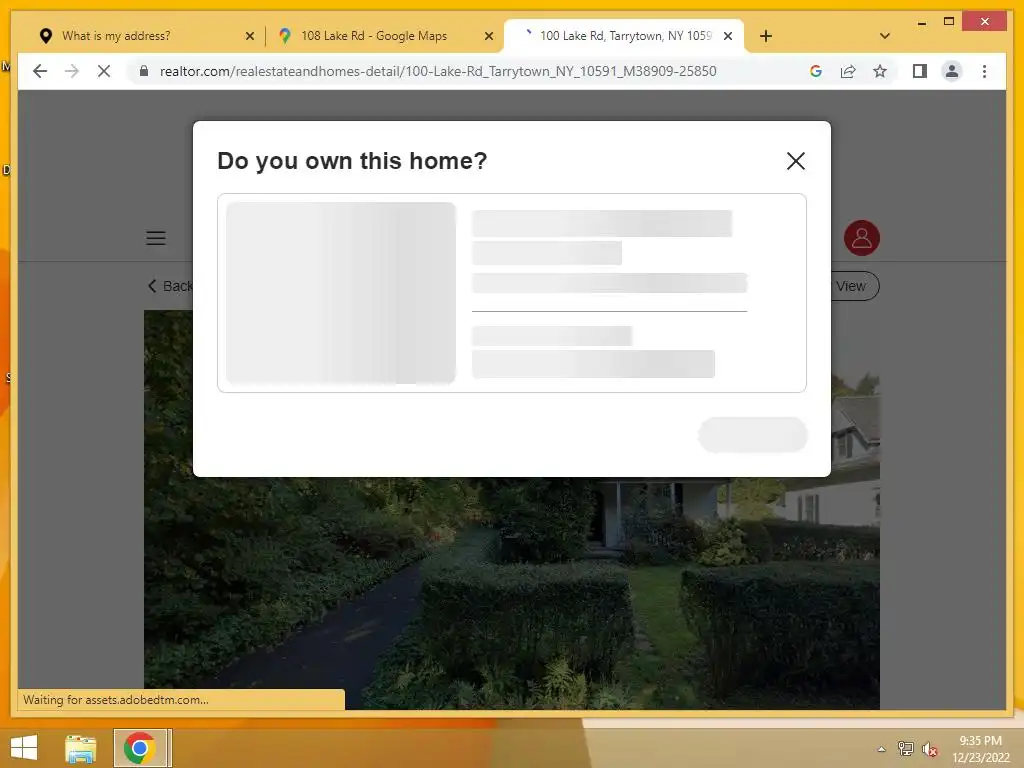The image size is (1024, 768).
Task: Open Google icon in address bar
Action: (x=816, y=71)
